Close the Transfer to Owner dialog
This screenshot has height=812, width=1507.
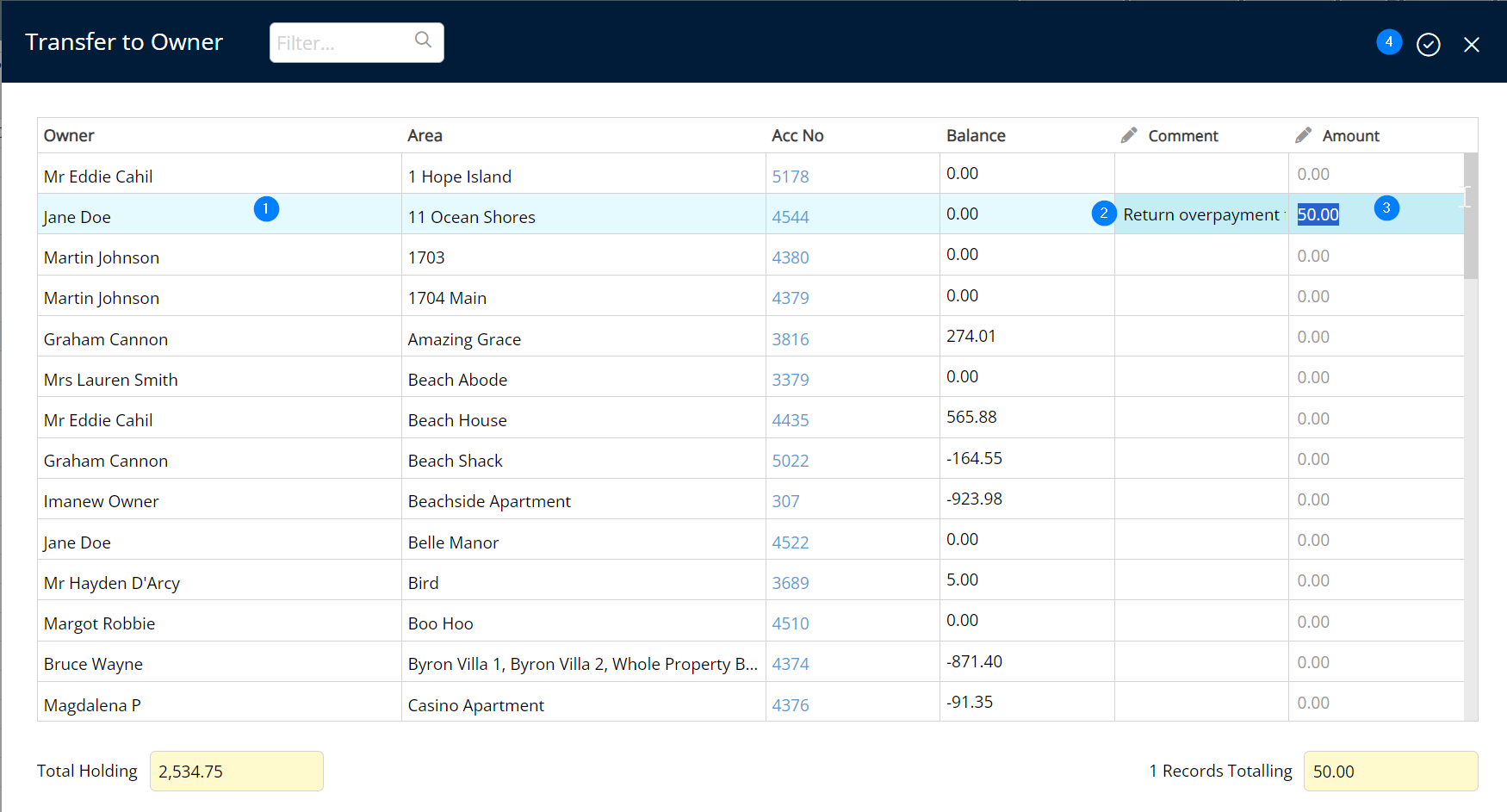1471,45
